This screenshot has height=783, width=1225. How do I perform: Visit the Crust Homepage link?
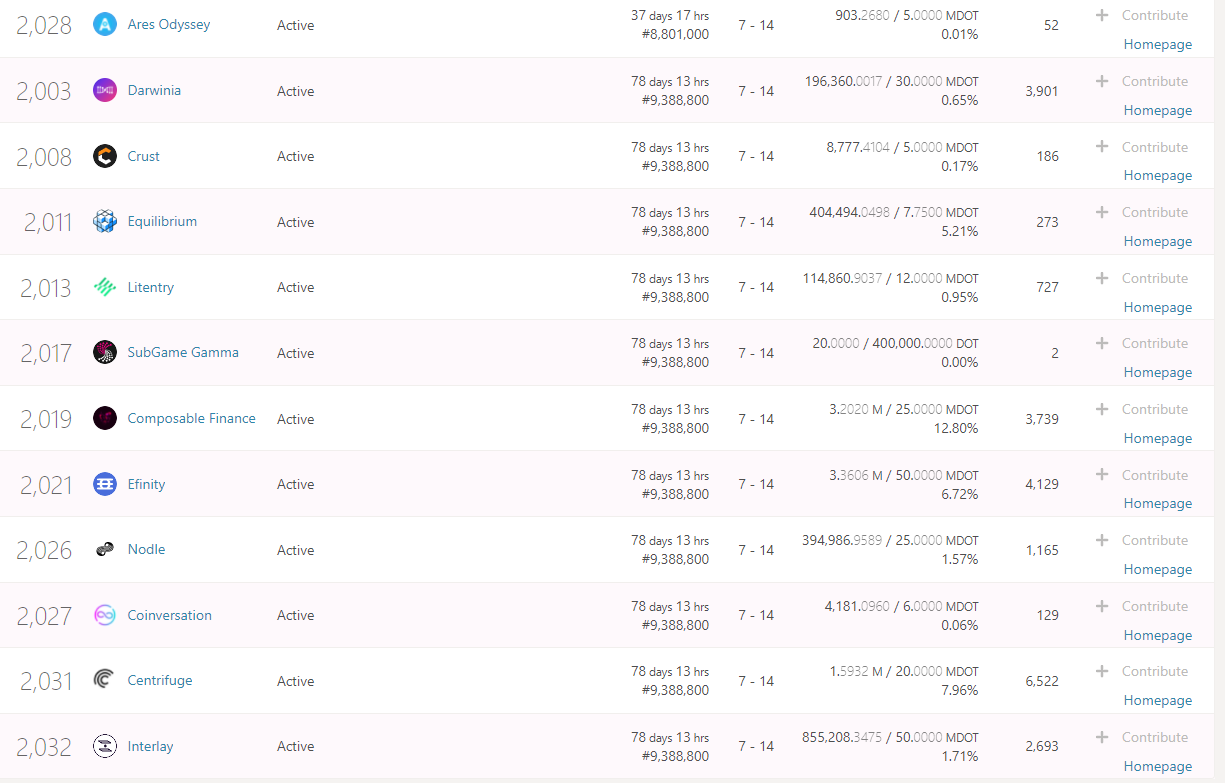click(1158, 176)
